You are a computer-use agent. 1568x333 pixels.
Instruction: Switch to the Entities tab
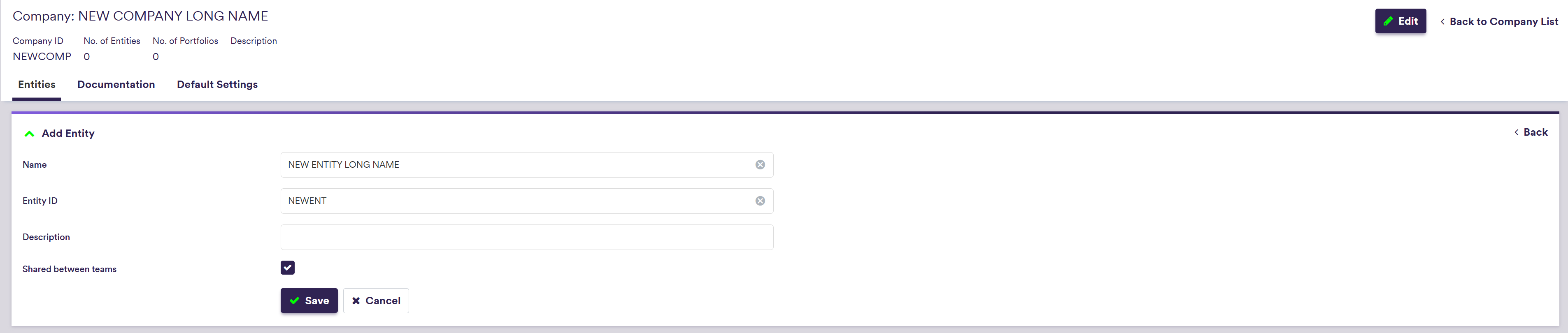pos(37,84)
